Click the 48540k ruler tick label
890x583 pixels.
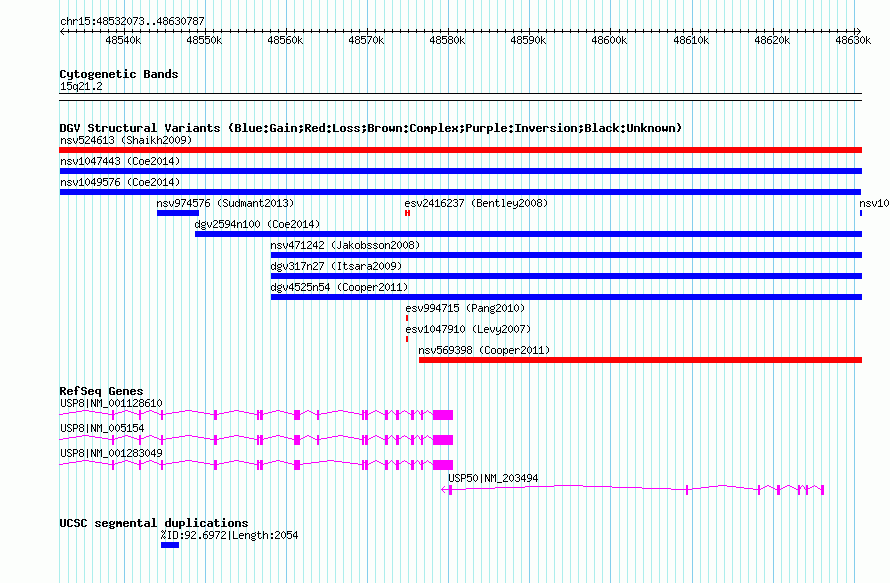[x=123, y=40]
